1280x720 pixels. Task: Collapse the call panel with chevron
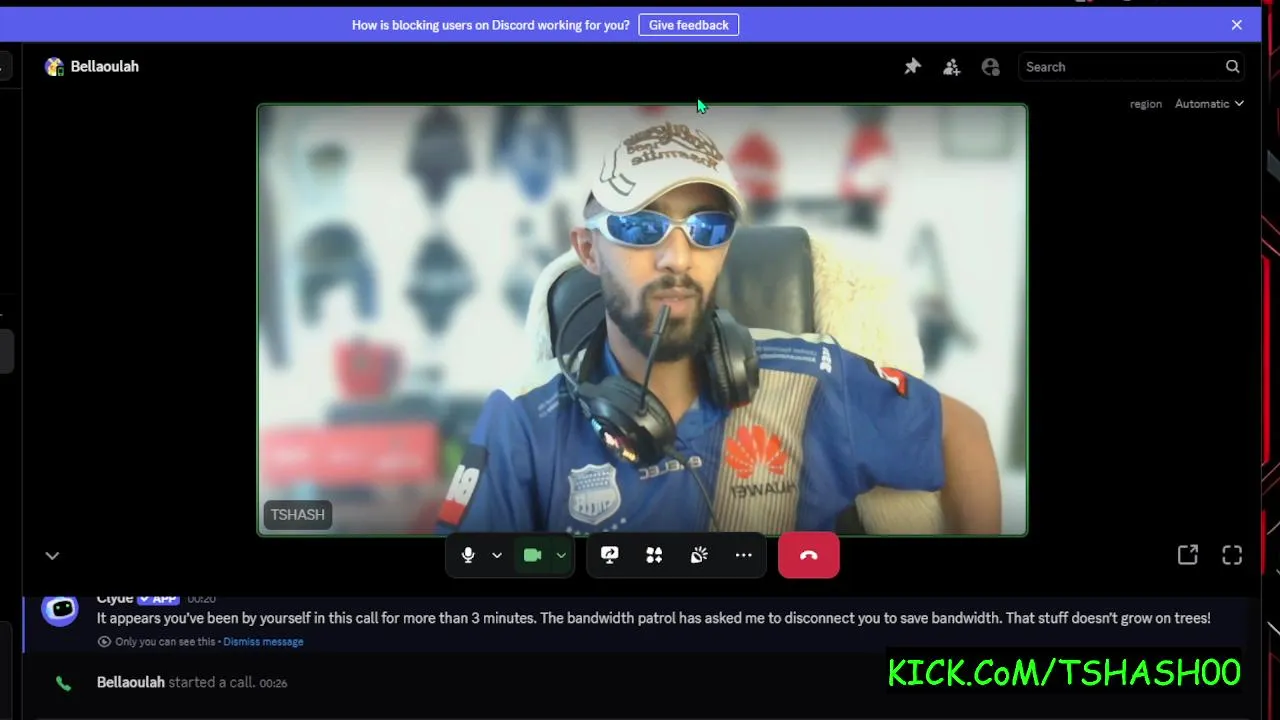pyautogui.click(x=52, y=555)
